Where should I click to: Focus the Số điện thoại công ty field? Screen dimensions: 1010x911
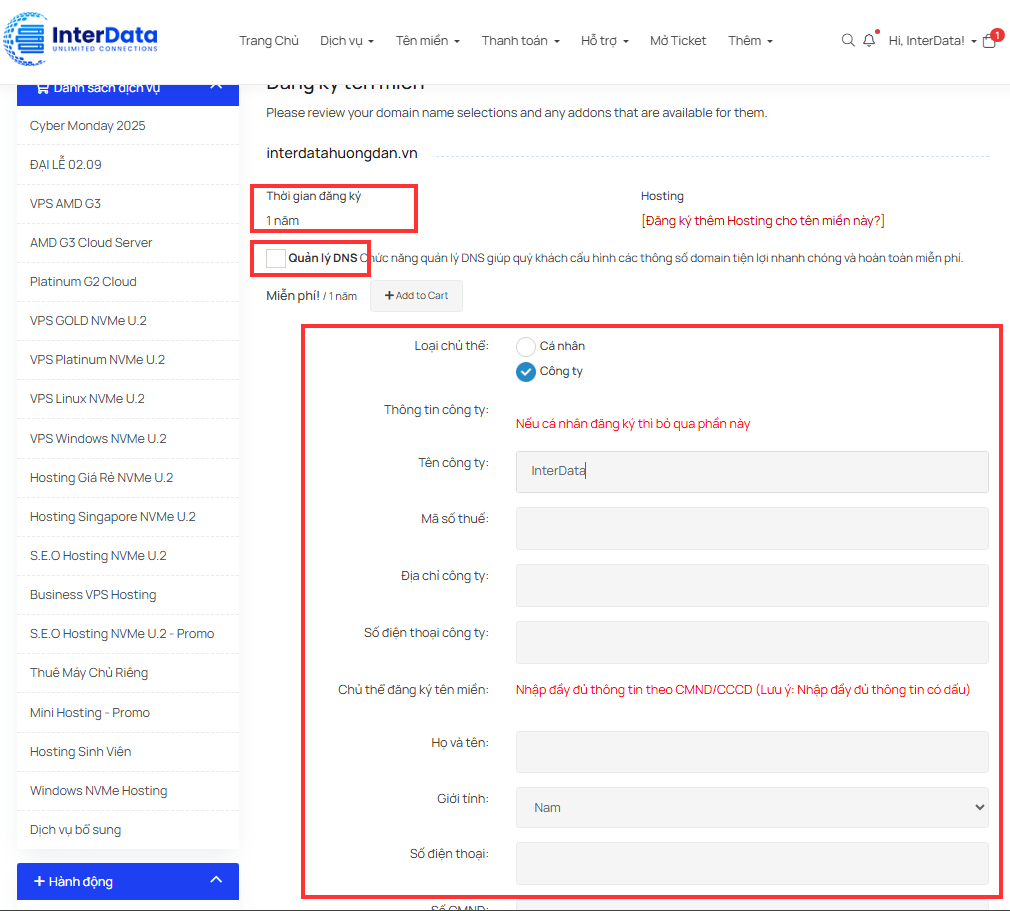point(752,642)
